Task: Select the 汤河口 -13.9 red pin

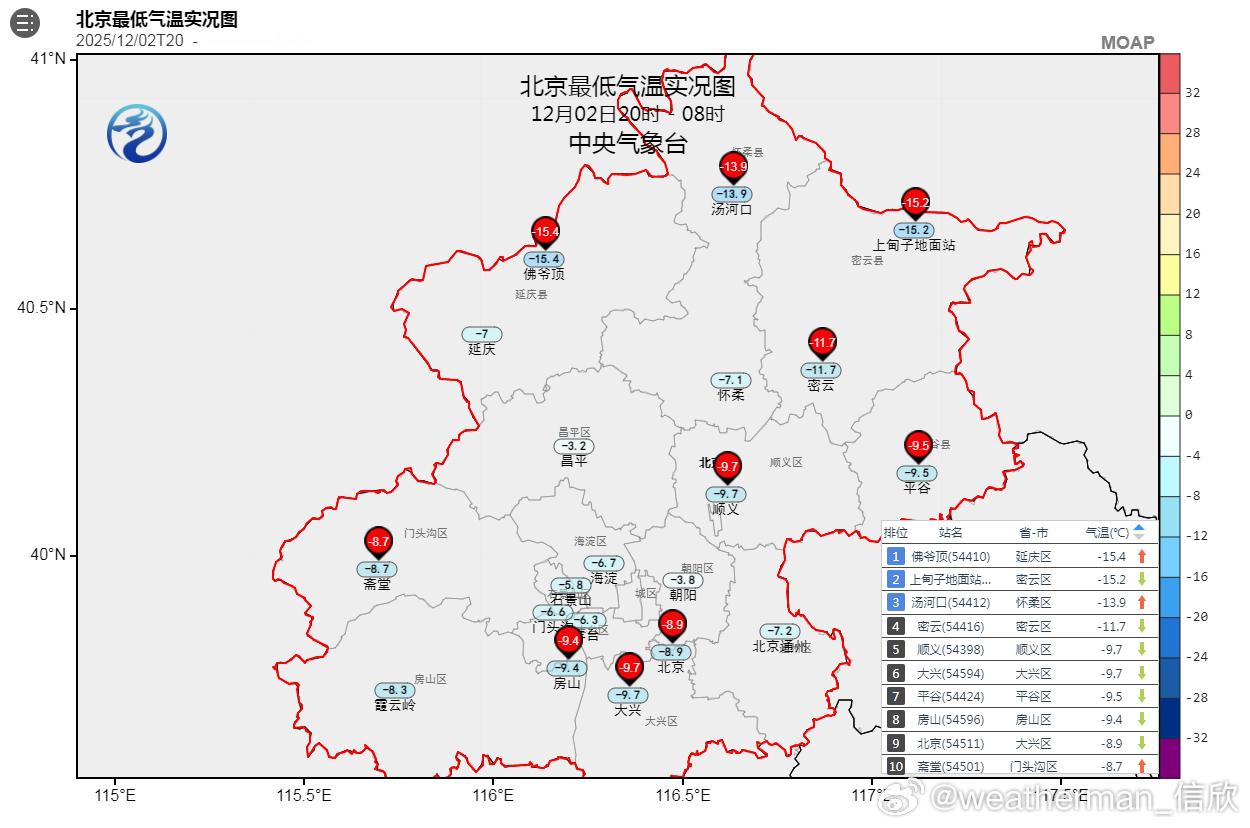Action: point(734,168)
